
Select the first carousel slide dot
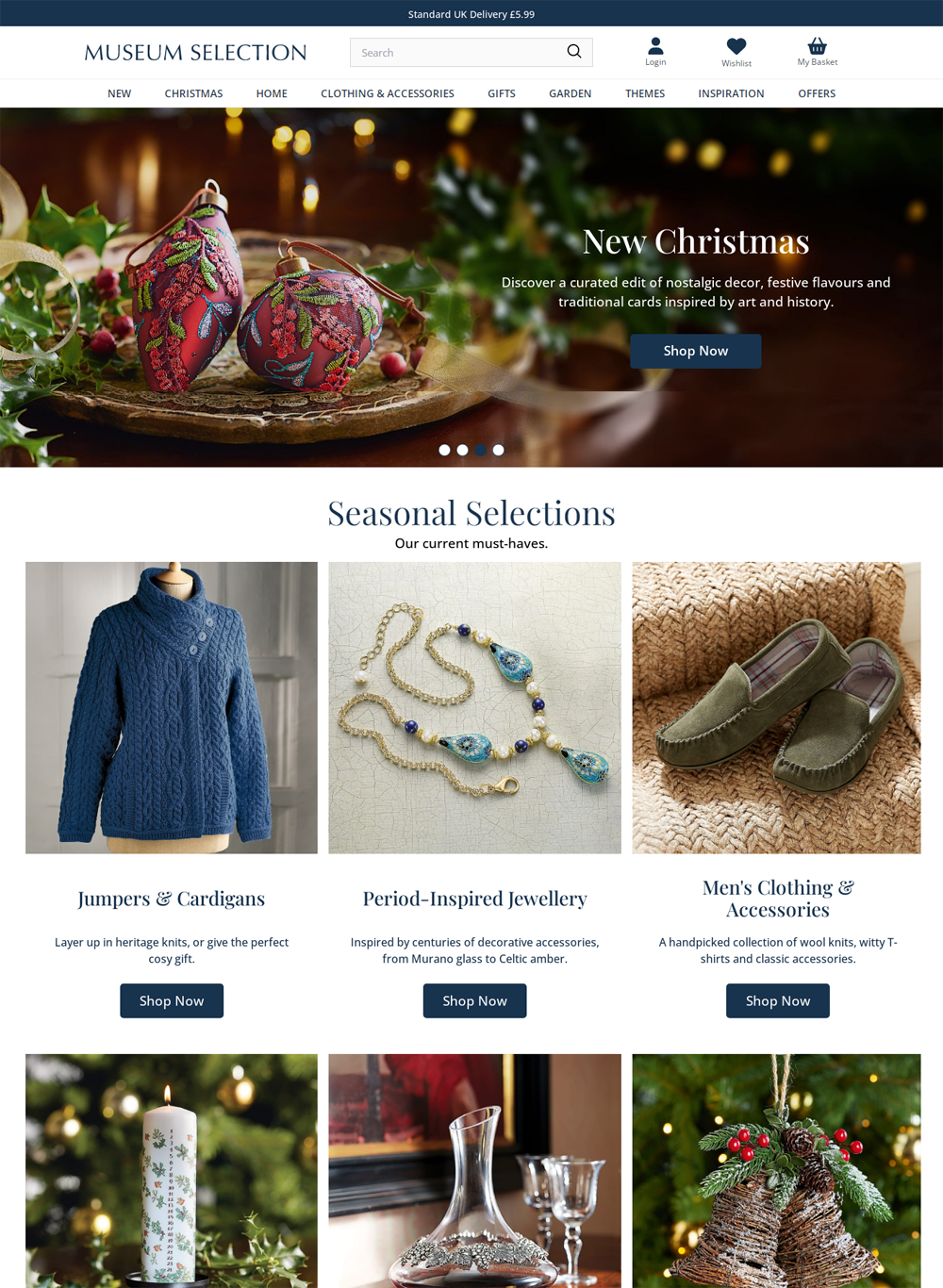[x=444, y=450]
